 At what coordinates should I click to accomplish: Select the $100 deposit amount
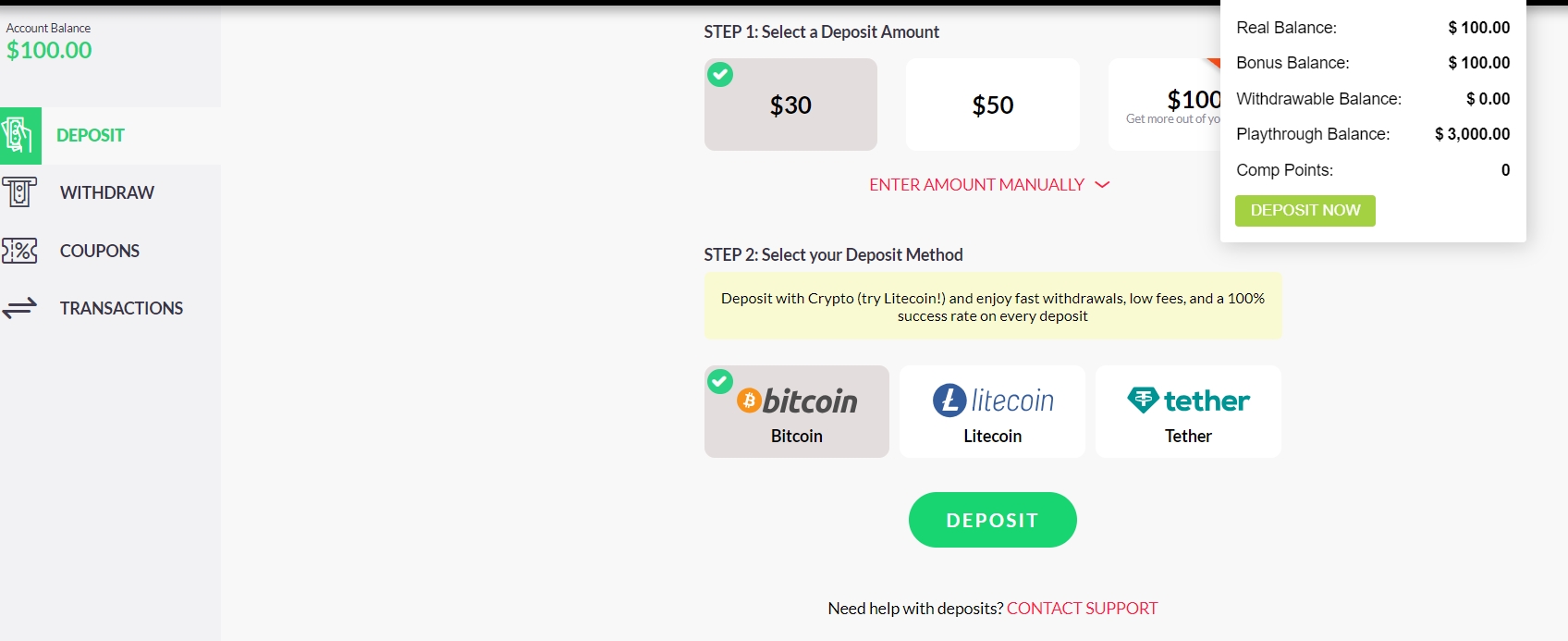pos(1167,105)
